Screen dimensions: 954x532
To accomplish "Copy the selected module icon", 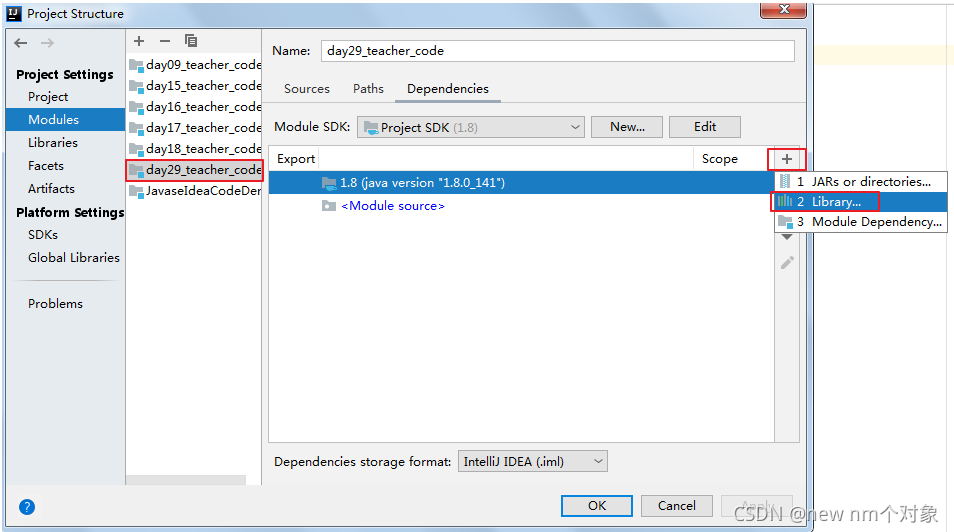I will point(191,41).
